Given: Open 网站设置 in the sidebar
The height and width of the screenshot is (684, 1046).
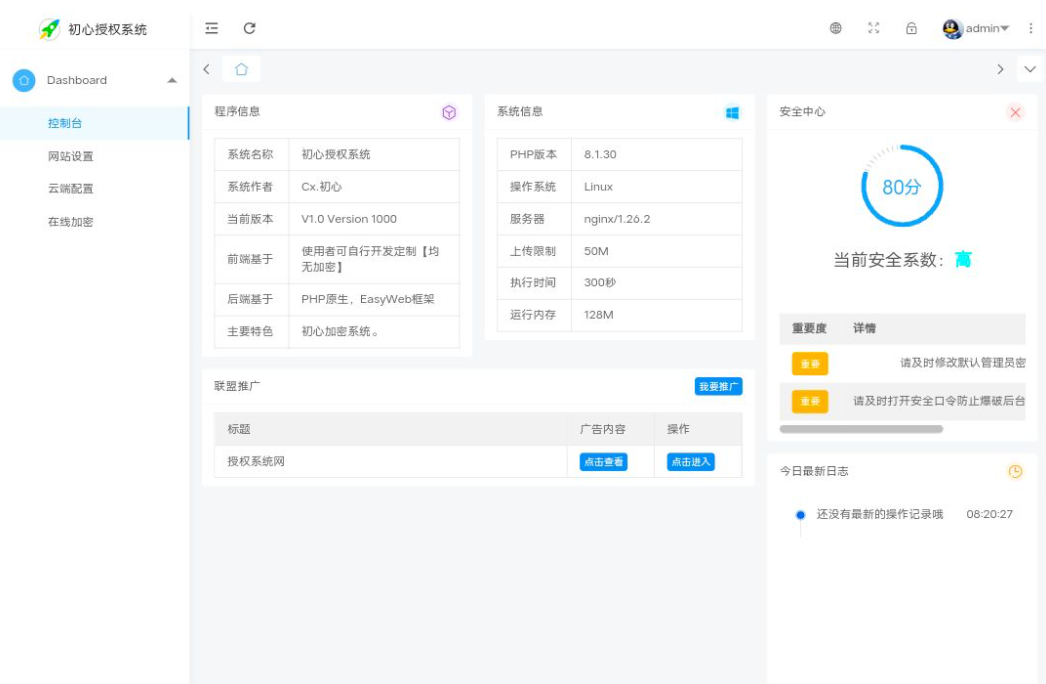Looking at the screenshot, I should click(x=71, y=156).
